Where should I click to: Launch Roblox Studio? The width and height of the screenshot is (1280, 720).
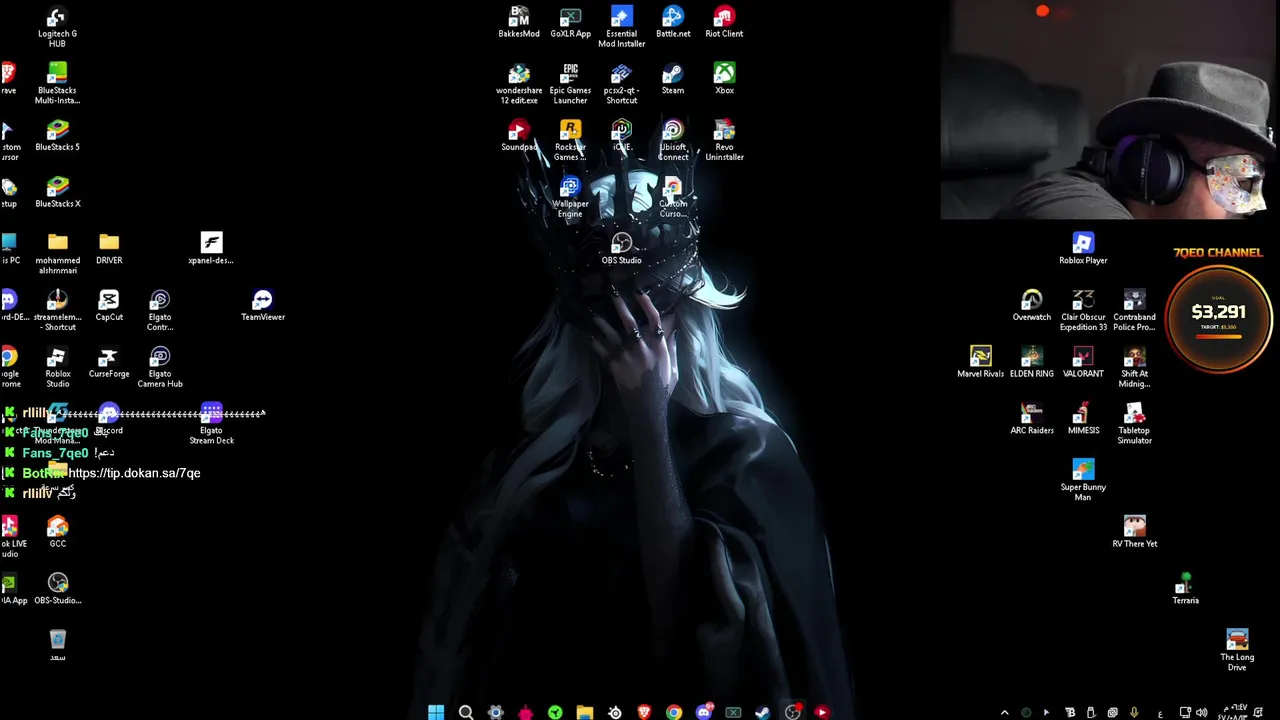coord(57,368)
